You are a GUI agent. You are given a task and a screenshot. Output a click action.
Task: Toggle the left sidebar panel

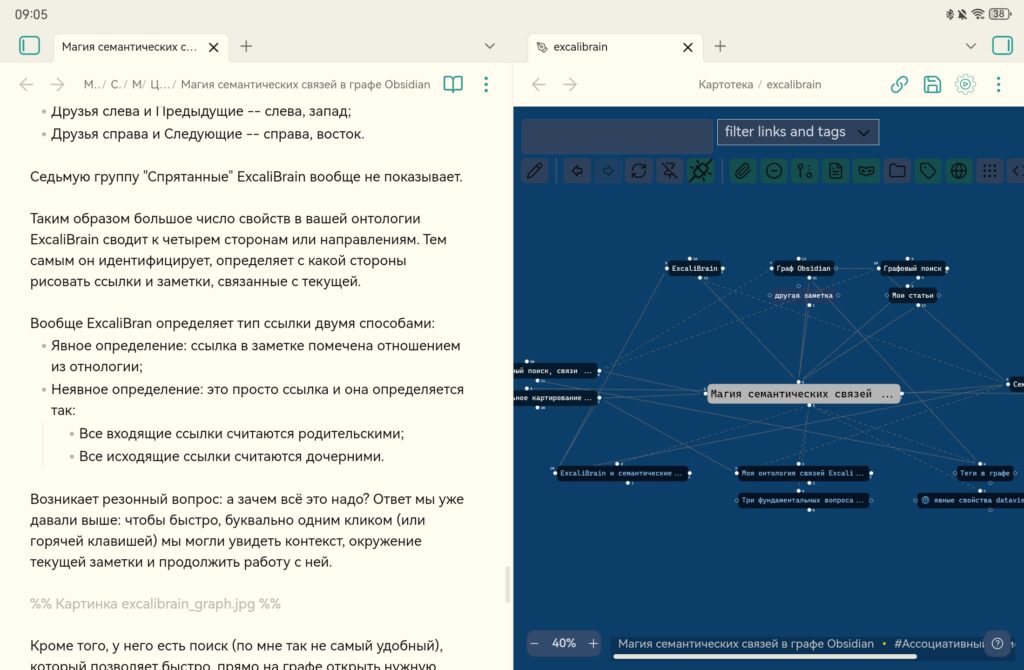tap(29, 46)
